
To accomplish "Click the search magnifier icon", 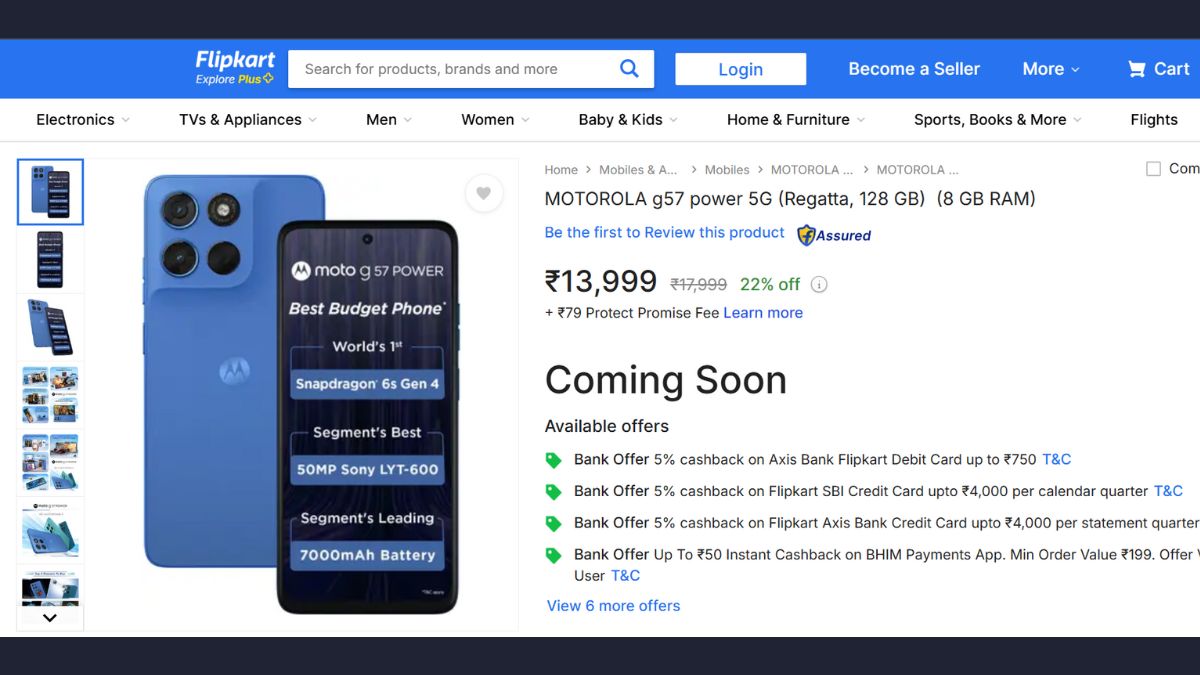I will click(x=629, y=69).
